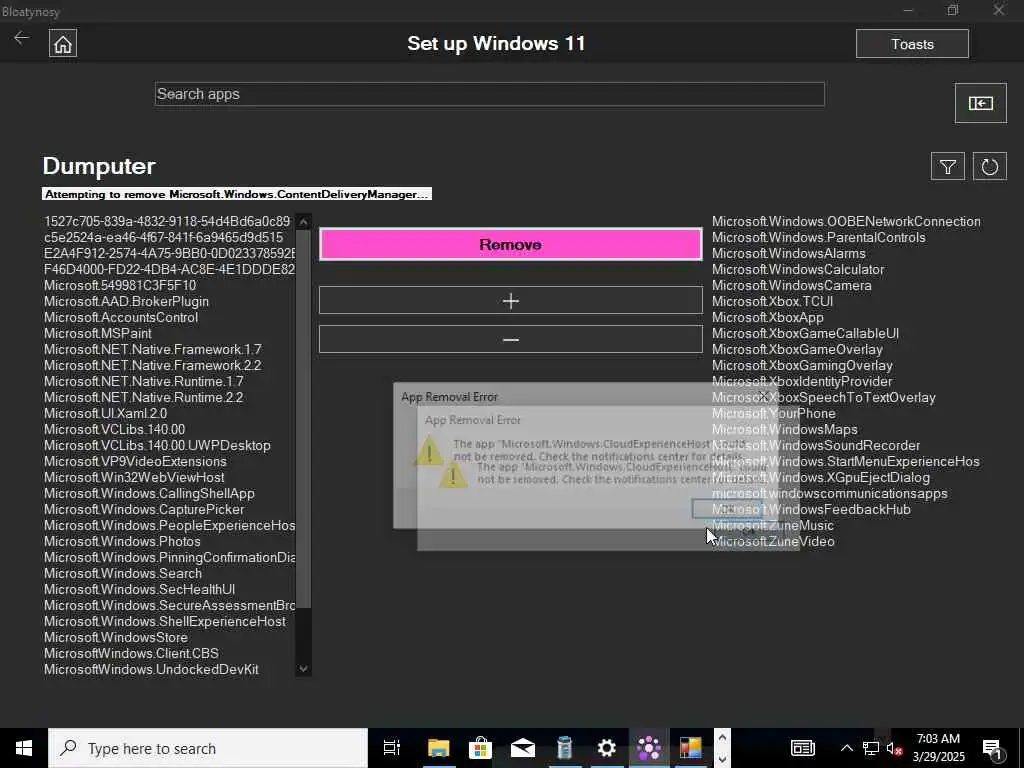
Task: Select Microsoft.VP9VideoExtensions entry
Action: [135, 461]
